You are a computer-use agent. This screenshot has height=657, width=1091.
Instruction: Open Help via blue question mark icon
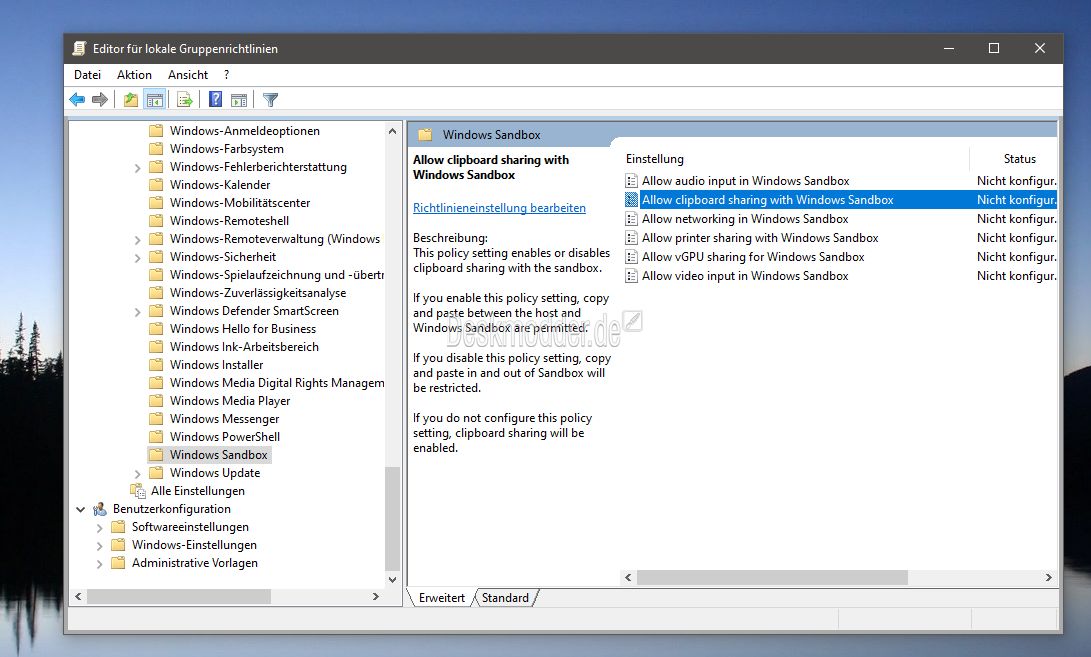click(x=215, y=100)
